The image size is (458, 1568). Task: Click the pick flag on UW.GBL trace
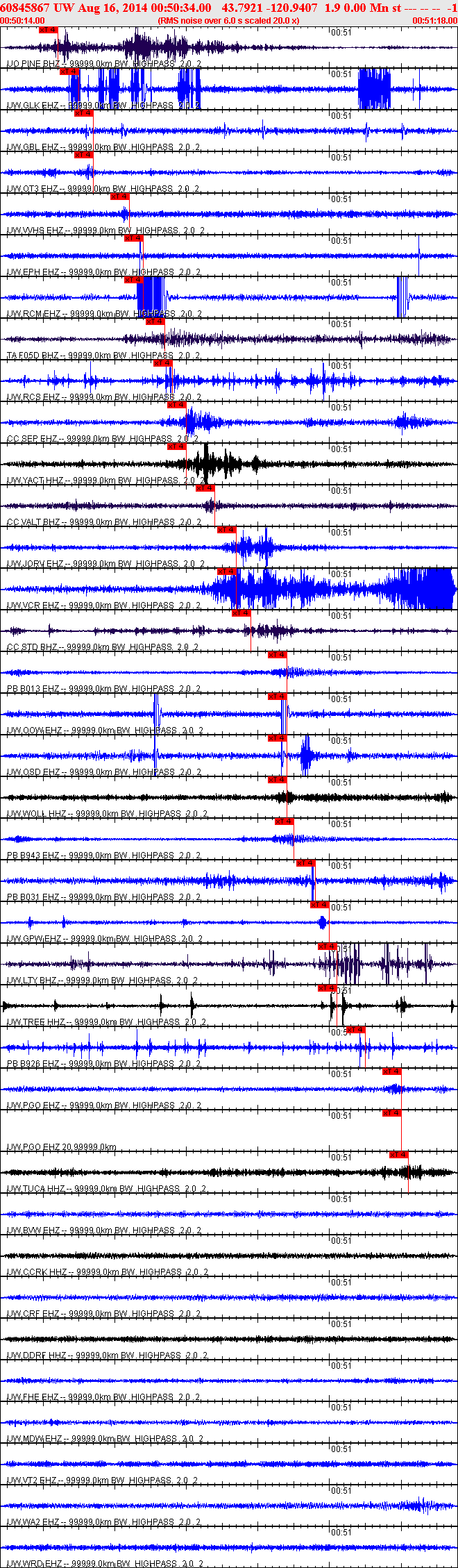tap(84, 113)
